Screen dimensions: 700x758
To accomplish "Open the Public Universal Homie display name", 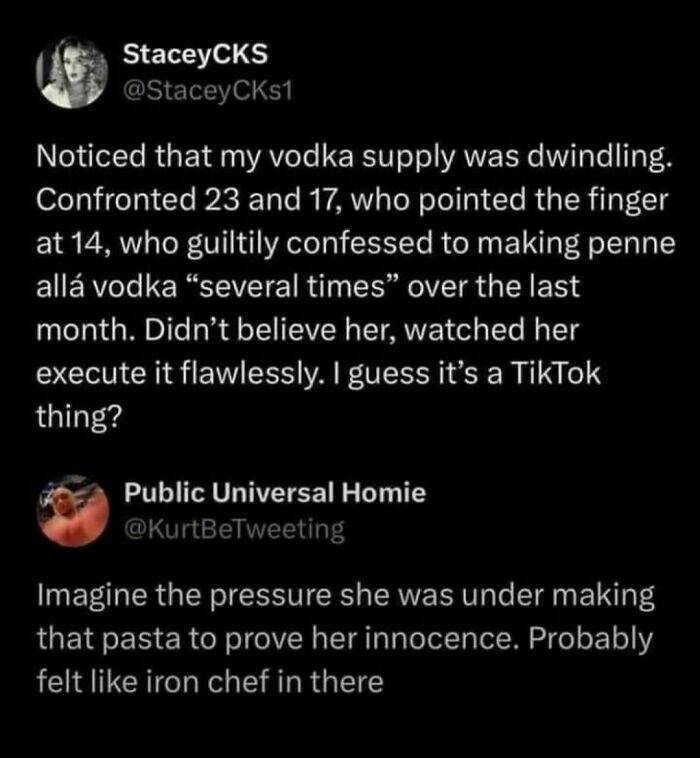I will click(x=275, y=493).
